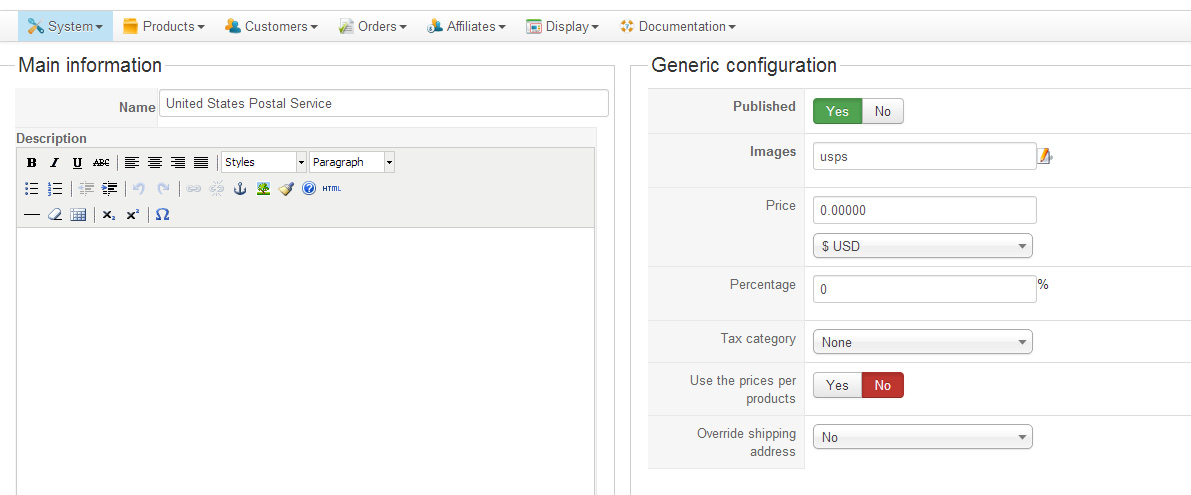
Task: Insert a table into the description
Action: pyautogui.click(x=78, y=214)
